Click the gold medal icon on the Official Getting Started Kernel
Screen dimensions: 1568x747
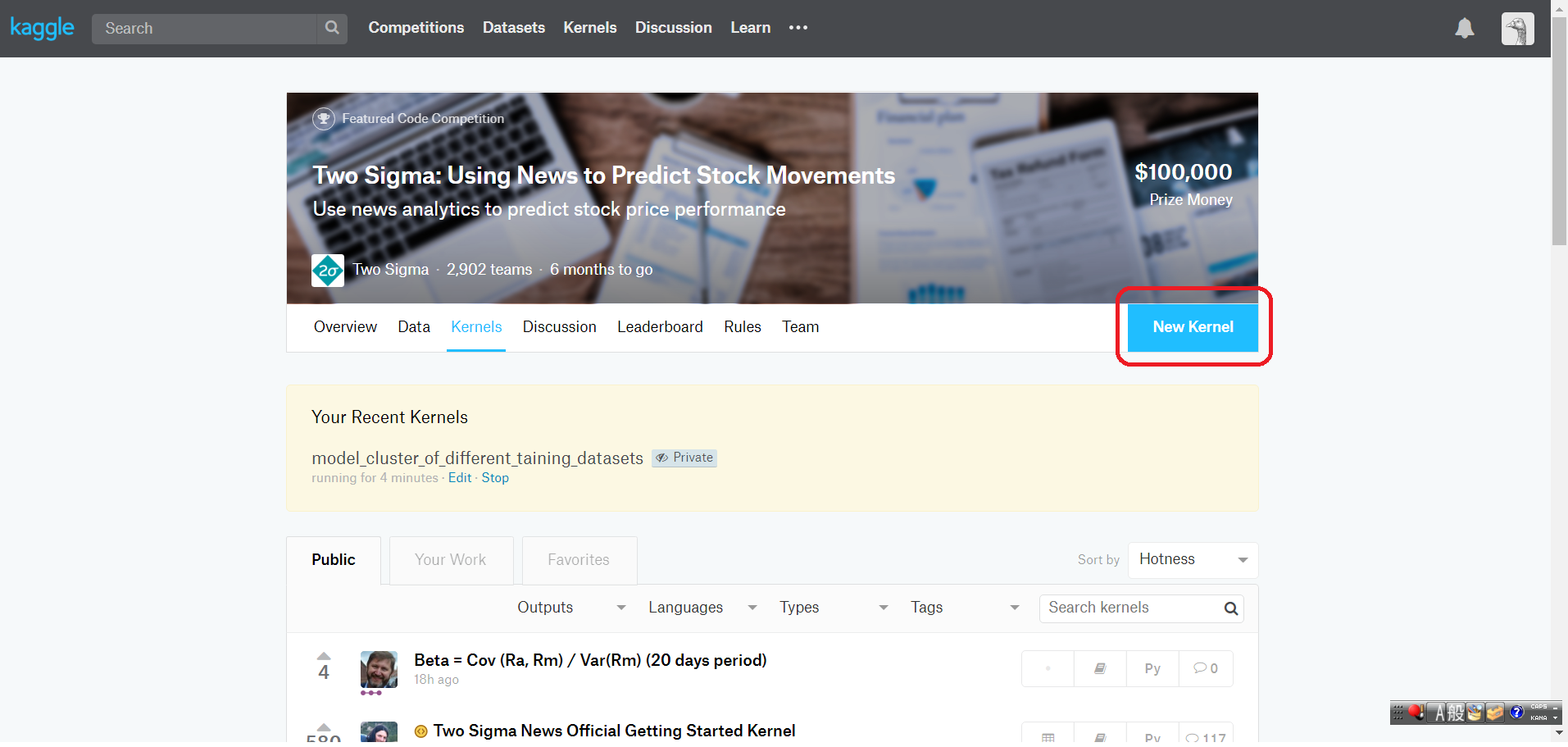click(421, 731)
